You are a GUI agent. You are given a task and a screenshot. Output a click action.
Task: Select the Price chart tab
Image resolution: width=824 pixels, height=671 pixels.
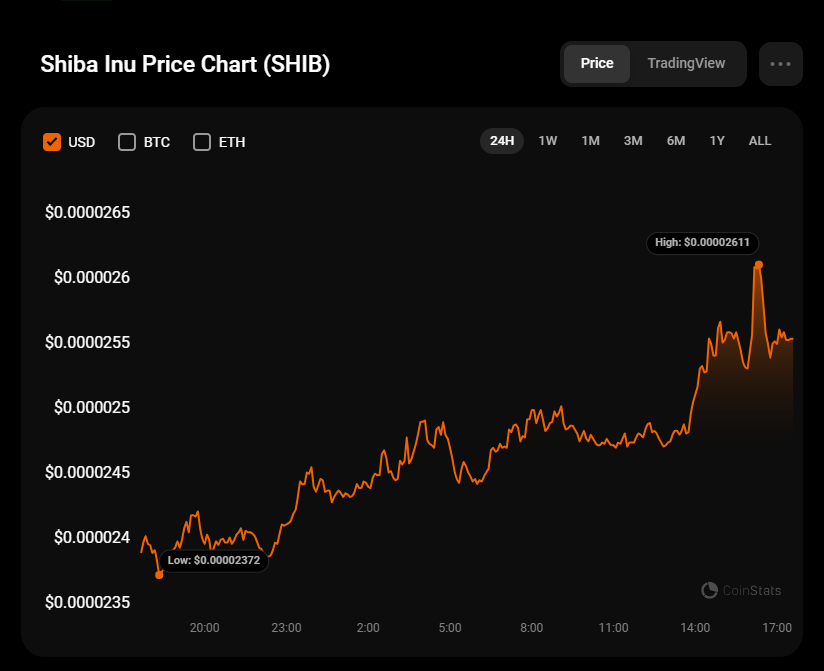click(x=597, y=64)
